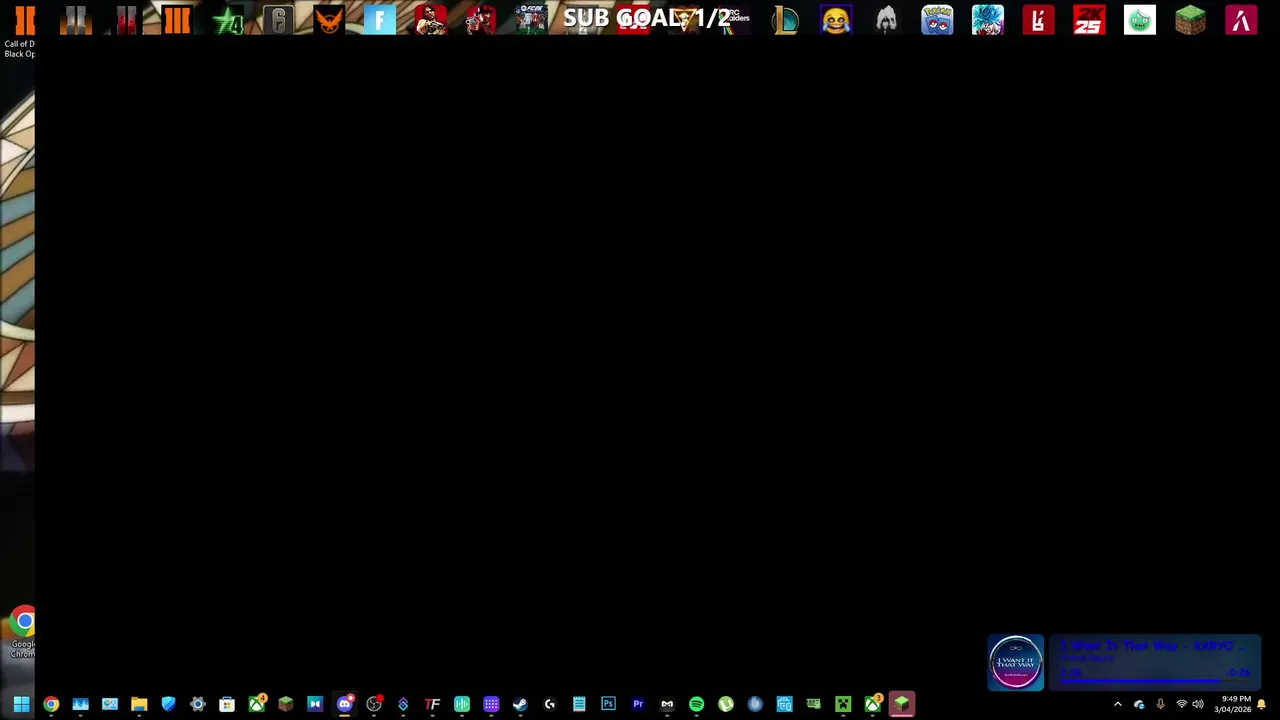
Task: Open the purple grid taskbar app
Action: click(x=491, y=704)
